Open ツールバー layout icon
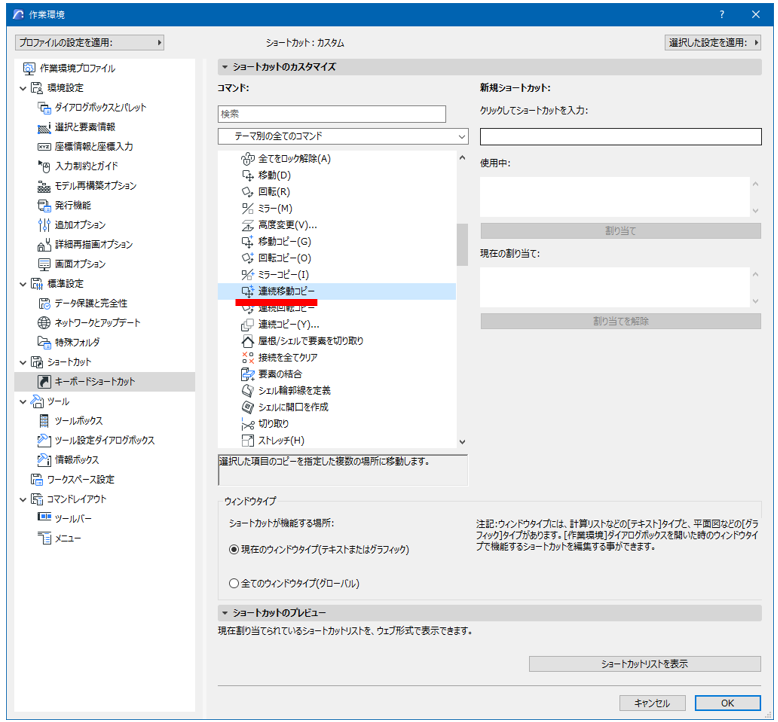Image resolution: width=778 pixels, height=722 pixels. (44, 518)
